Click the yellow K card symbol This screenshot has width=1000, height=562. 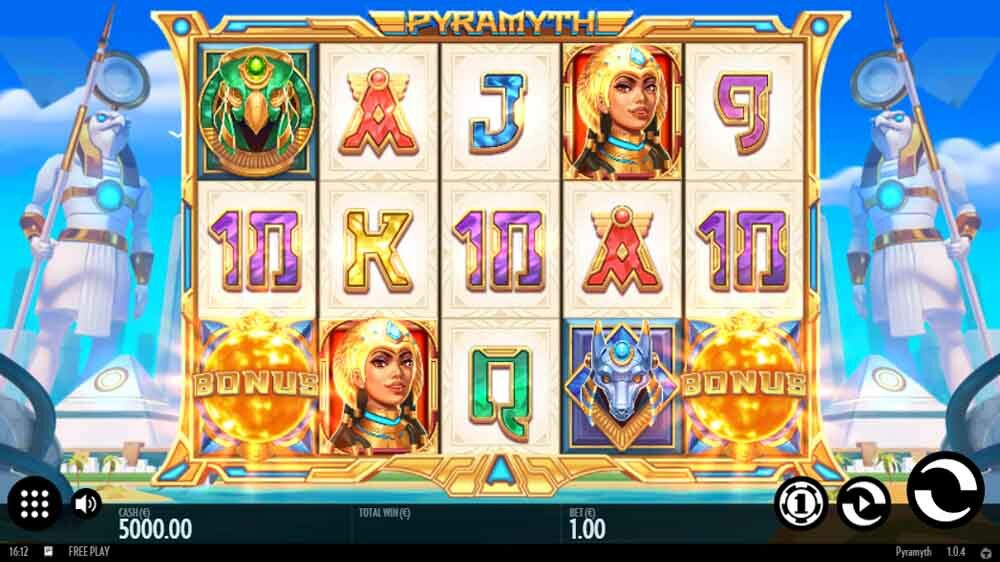pos(378,251)
